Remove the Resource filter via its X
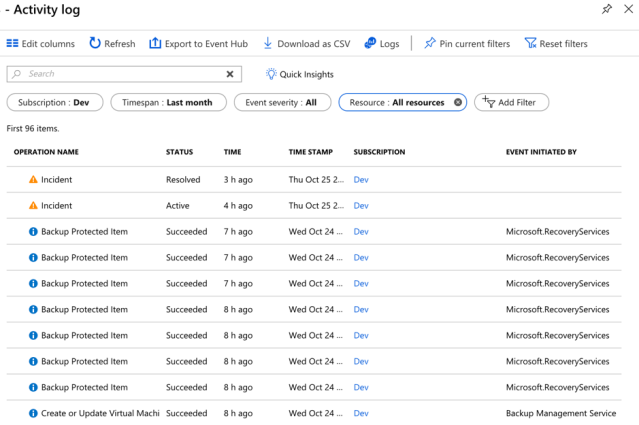639x425 pixels. pos(458,102)
